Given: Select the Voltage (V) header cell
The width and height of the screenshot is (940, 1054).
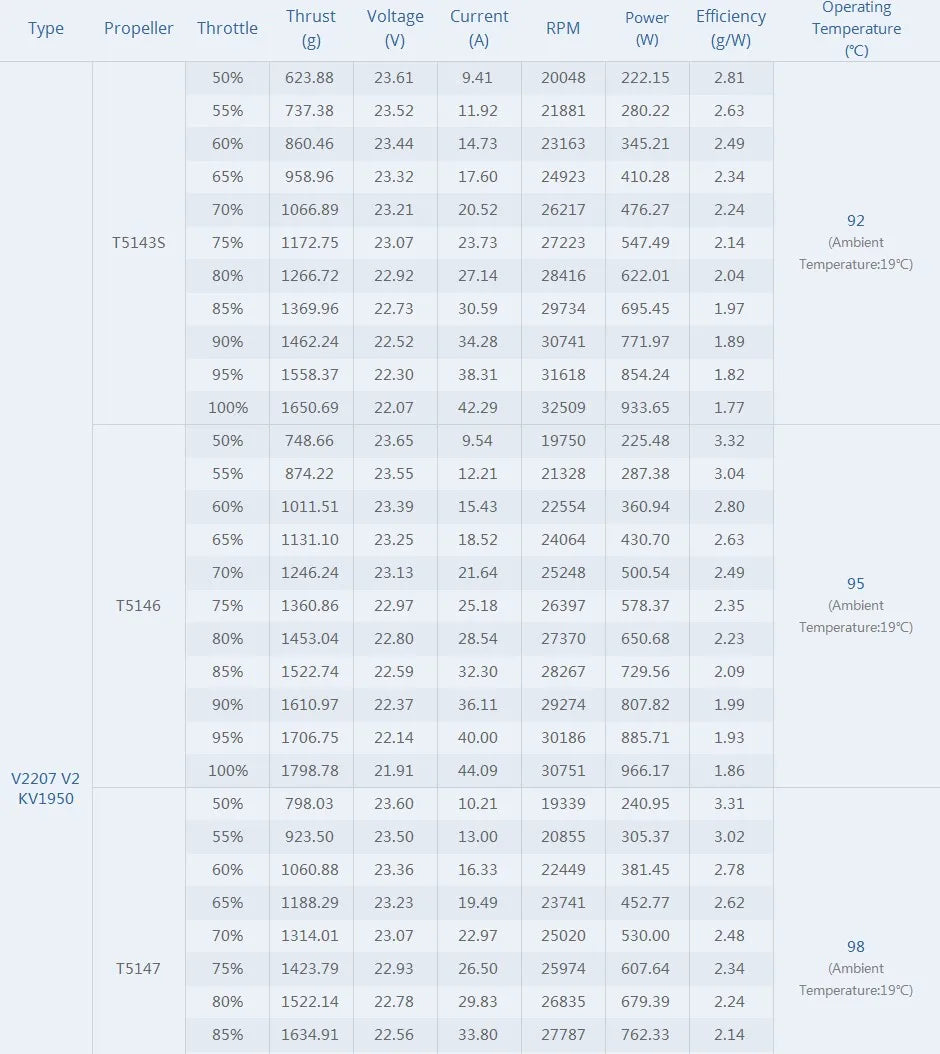Looking at the screenshot, I should (395, 28).
